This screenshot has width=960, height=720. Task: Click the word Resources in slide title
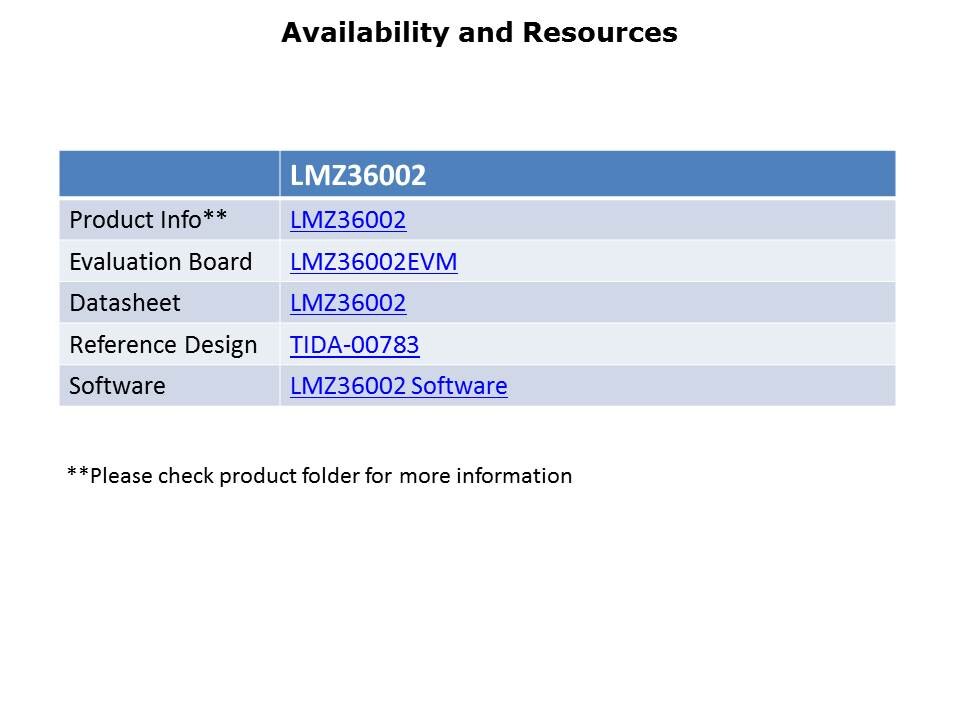click(x=599, y=33)
